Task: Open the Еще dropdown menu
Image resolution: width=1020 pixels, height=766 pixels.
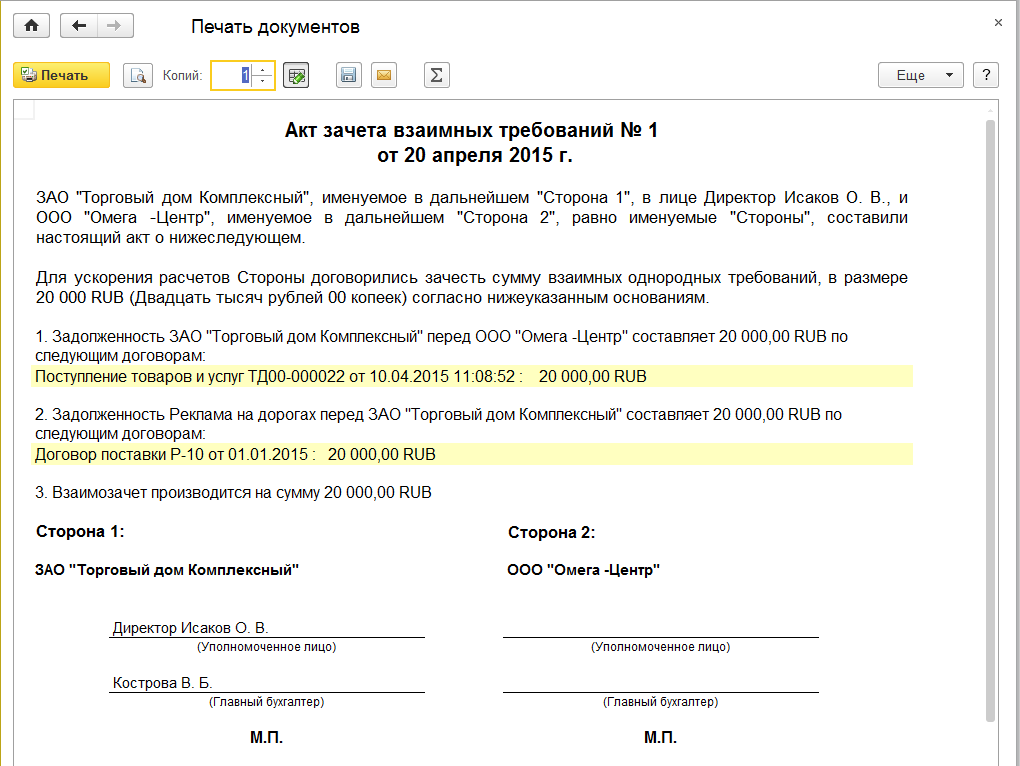Action: pyautogui.click(x=920, y=75)
